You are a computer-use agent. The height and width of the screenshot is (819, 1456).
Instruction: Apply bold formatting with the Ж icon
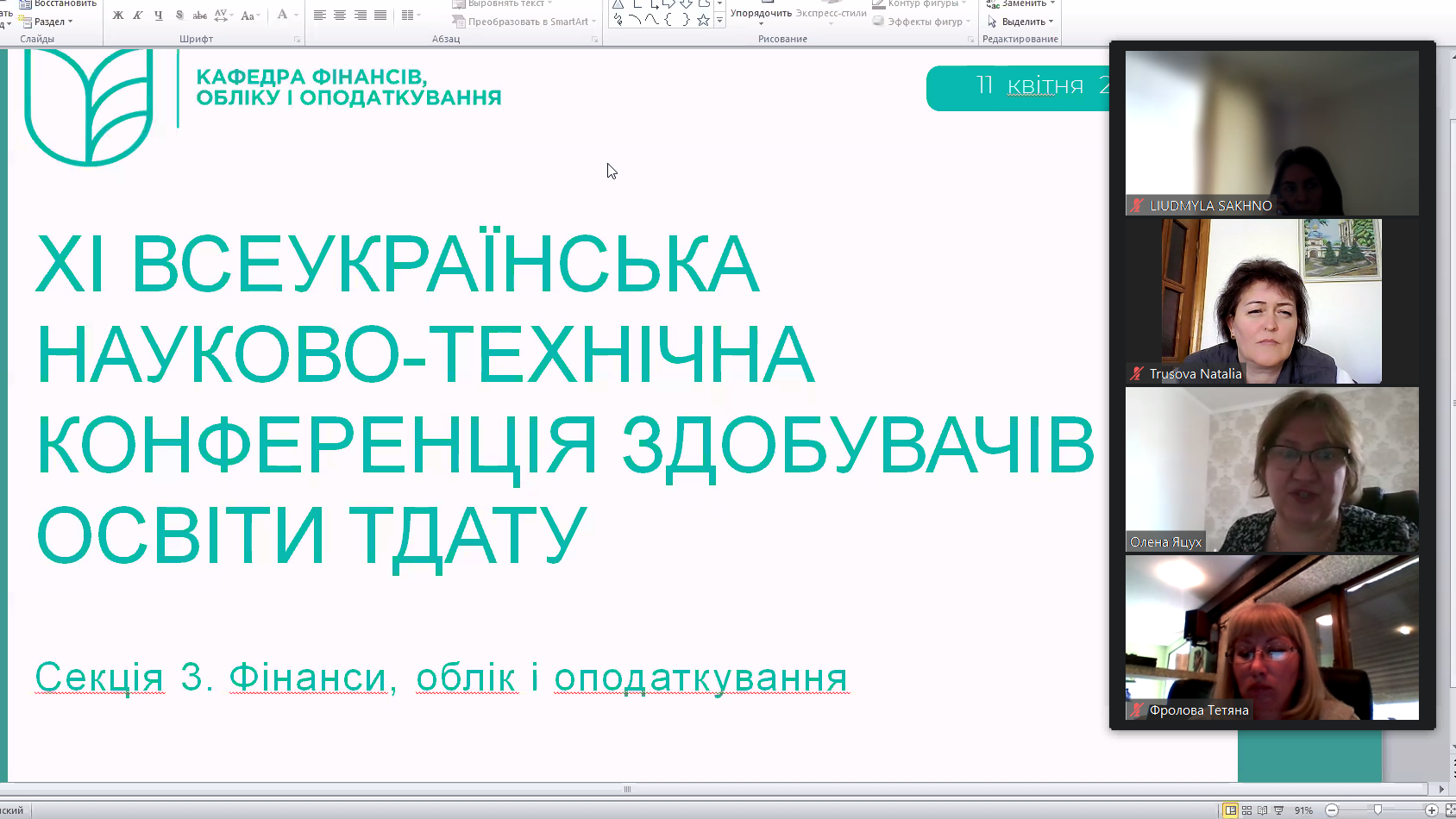coord(118,15)
